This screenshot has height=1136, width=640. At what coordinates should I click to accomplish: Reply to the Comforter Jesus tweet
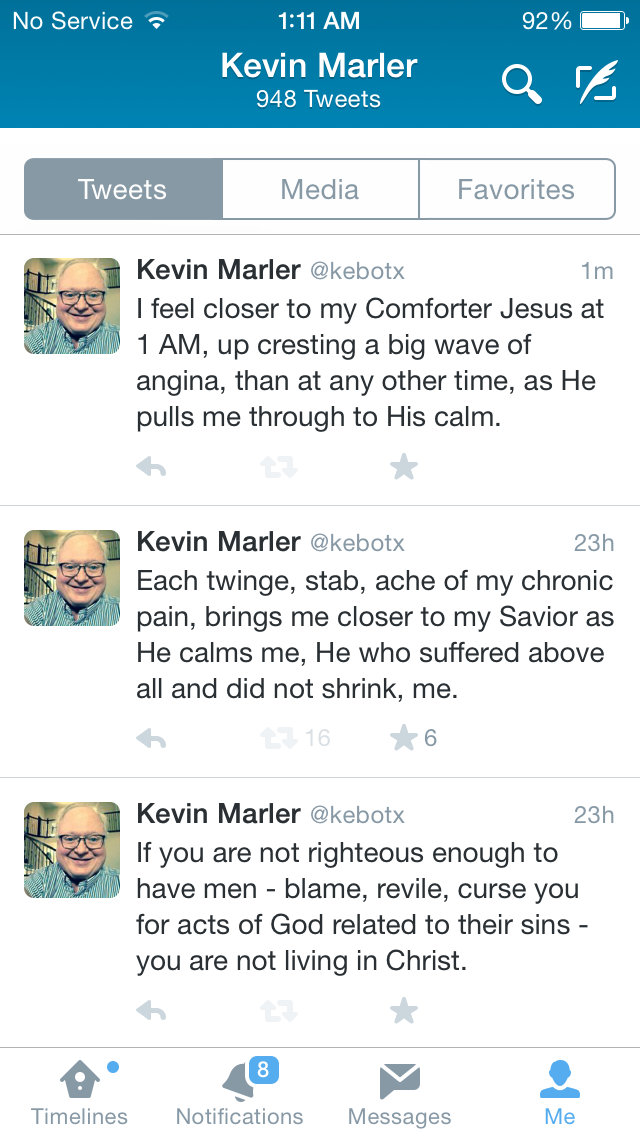point(151,467)
